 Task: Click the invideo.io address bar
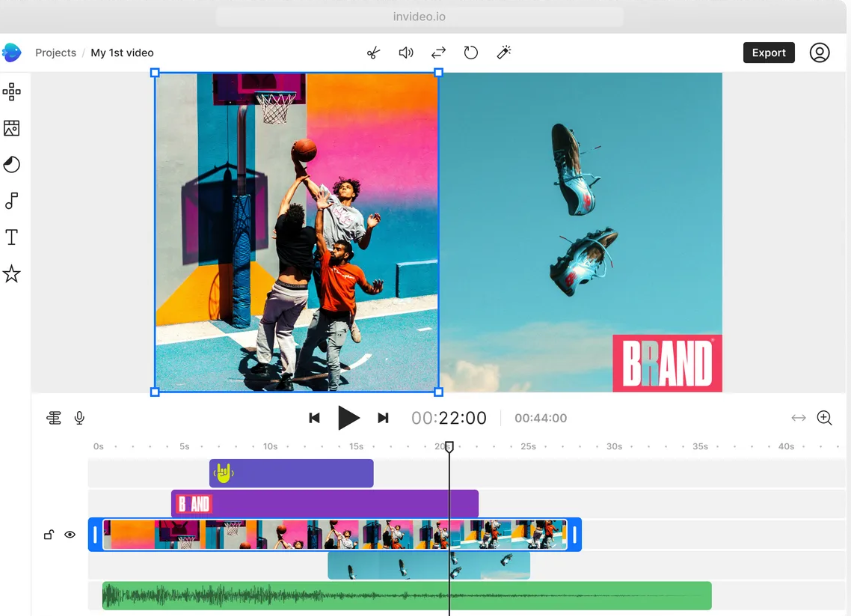[x=420, y=17]
